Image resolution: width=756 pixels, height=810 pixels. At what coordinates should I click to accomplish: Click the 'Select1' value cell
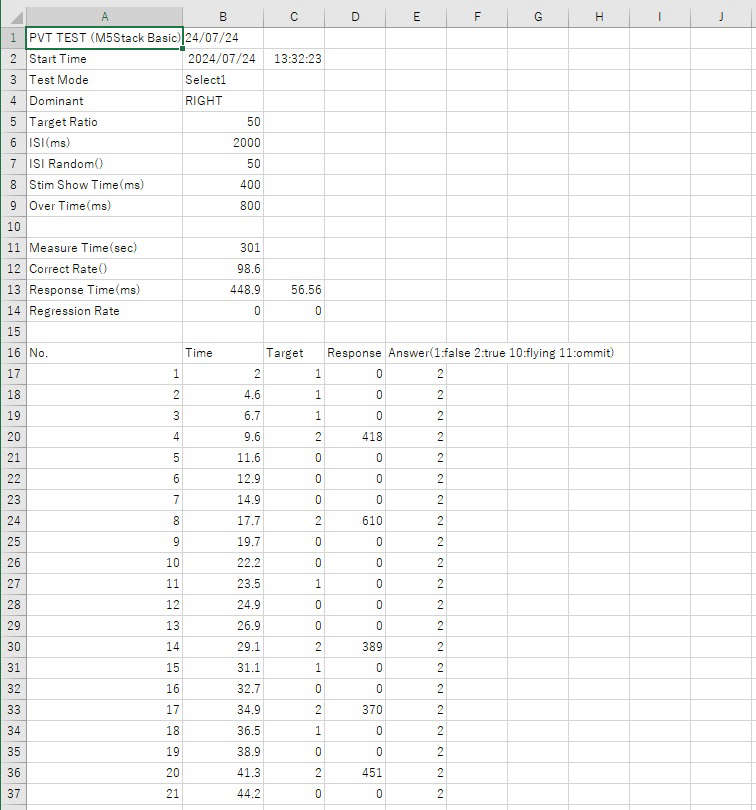[223, 80]
